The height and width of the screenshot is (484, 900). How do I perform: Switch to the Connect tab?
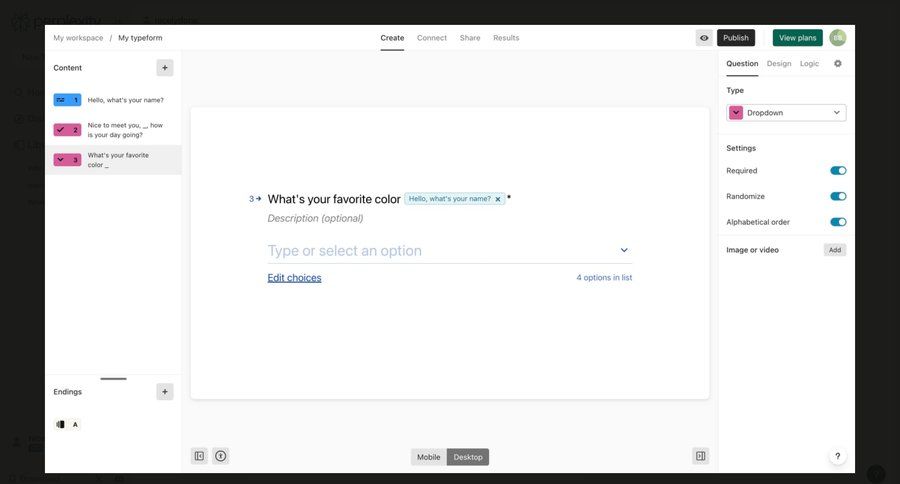(432, 38)
